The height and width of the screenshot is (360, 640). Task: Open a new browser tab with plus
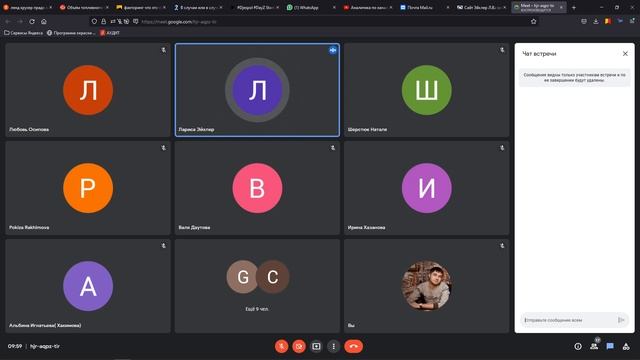573,7
